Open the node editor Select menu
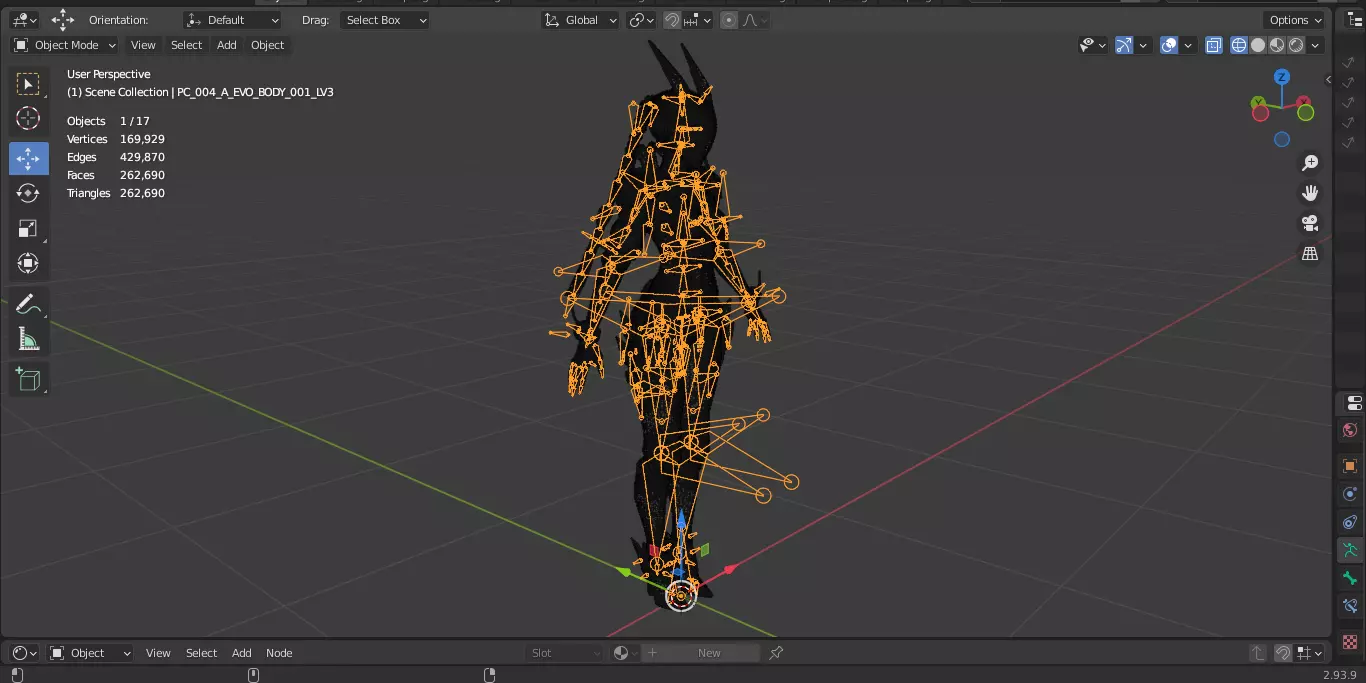The width and height of the screenshot is (1366, 683). (201, 653)
